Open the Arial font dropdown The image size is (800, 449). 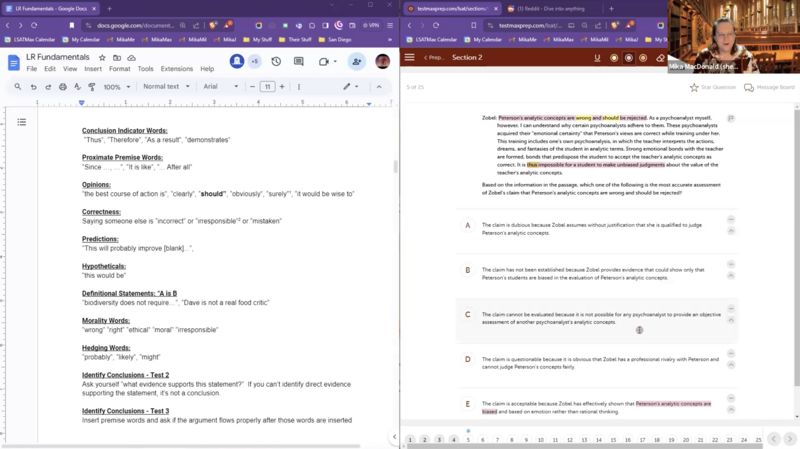(x=222, y=87)
